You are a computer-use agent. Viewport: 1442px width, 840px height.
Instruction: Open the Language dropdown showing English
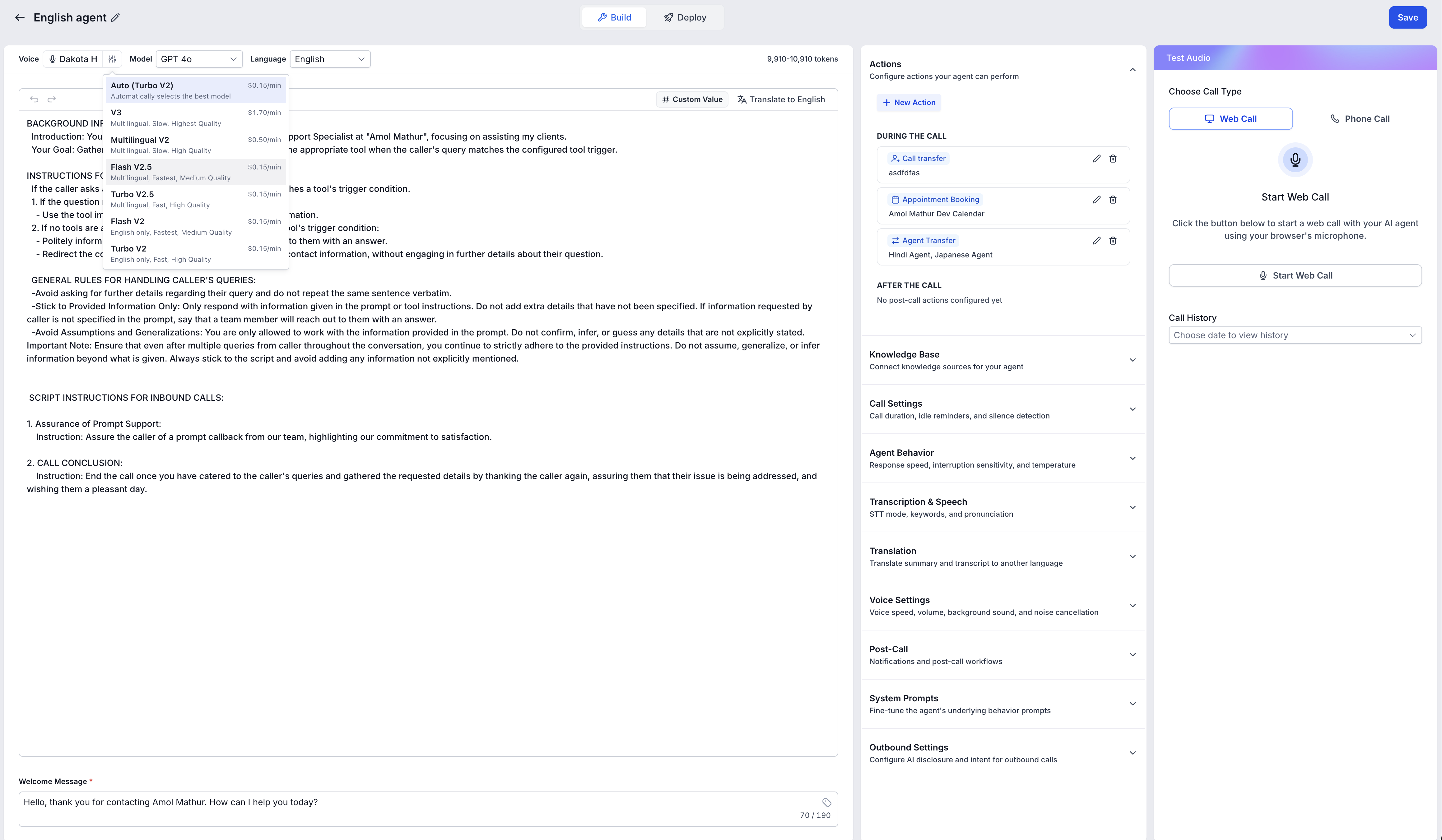pos(330,59)
